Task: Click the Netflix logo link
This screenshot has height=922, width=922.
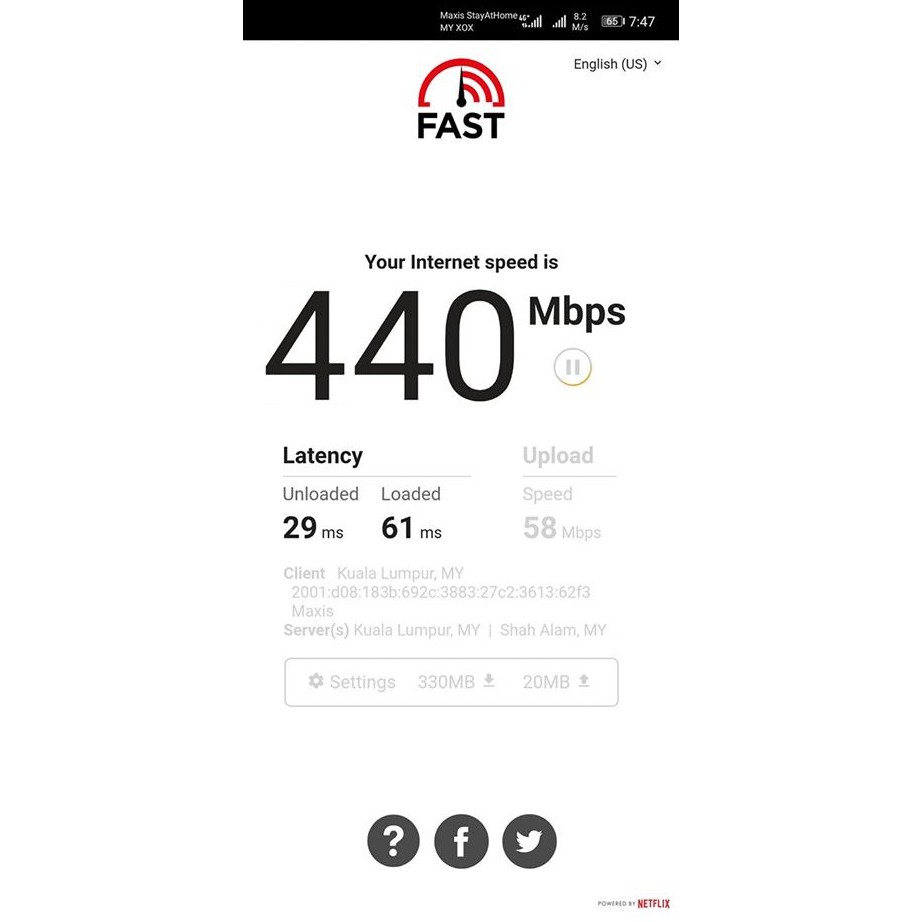Action: coord(653,903)
